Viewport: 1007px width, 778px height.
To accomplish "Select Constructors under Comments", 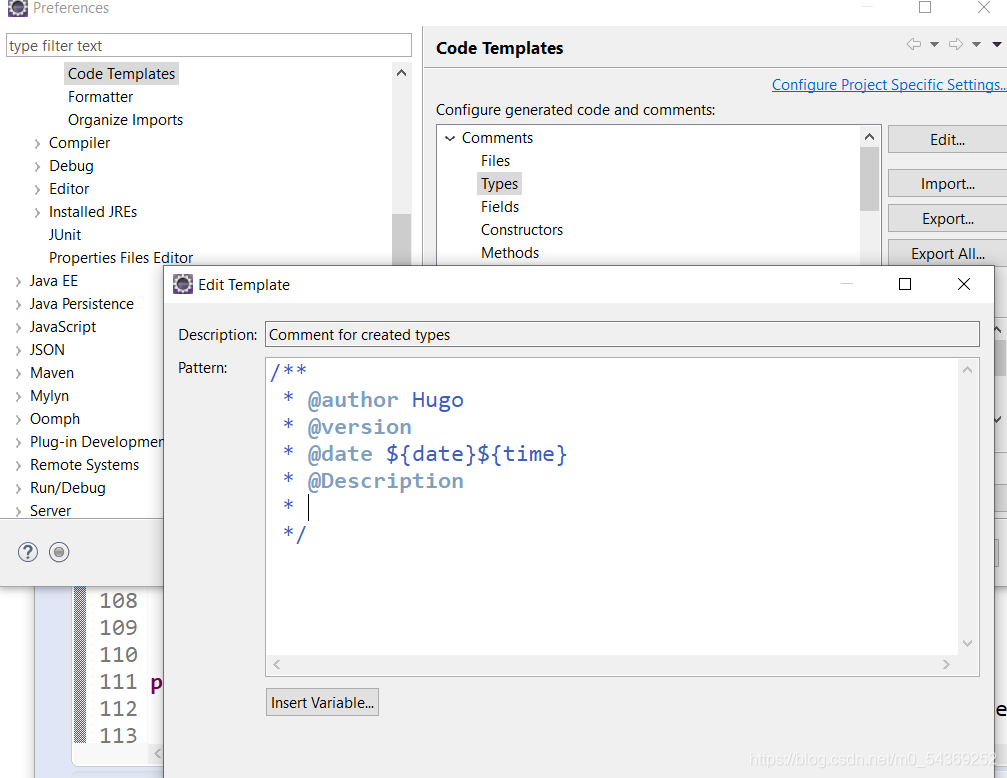I will 521,230.
